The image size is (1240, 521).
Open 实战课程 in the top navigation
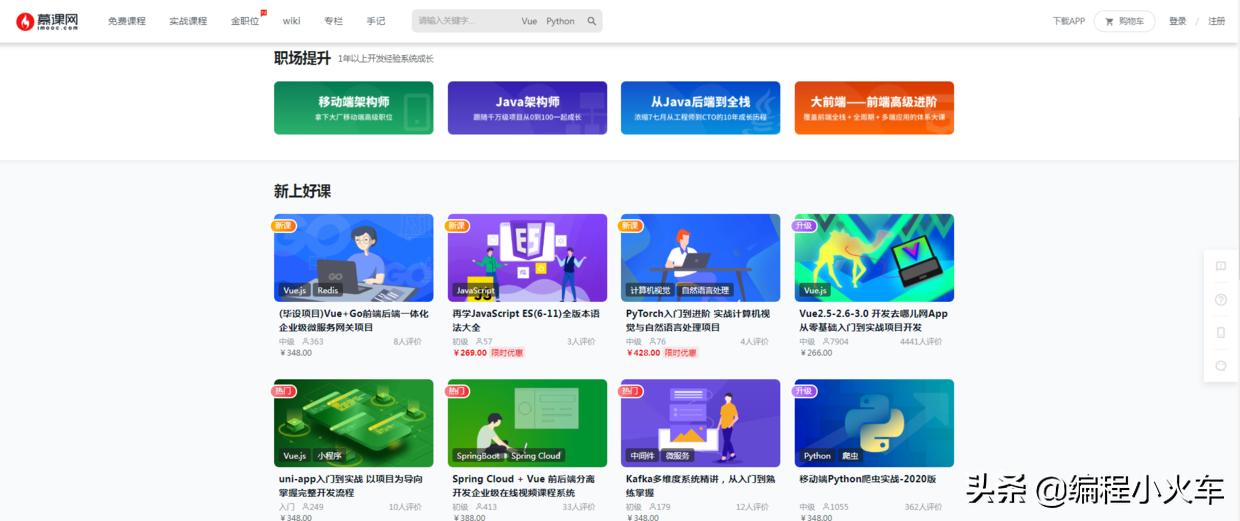pos(188,21)
